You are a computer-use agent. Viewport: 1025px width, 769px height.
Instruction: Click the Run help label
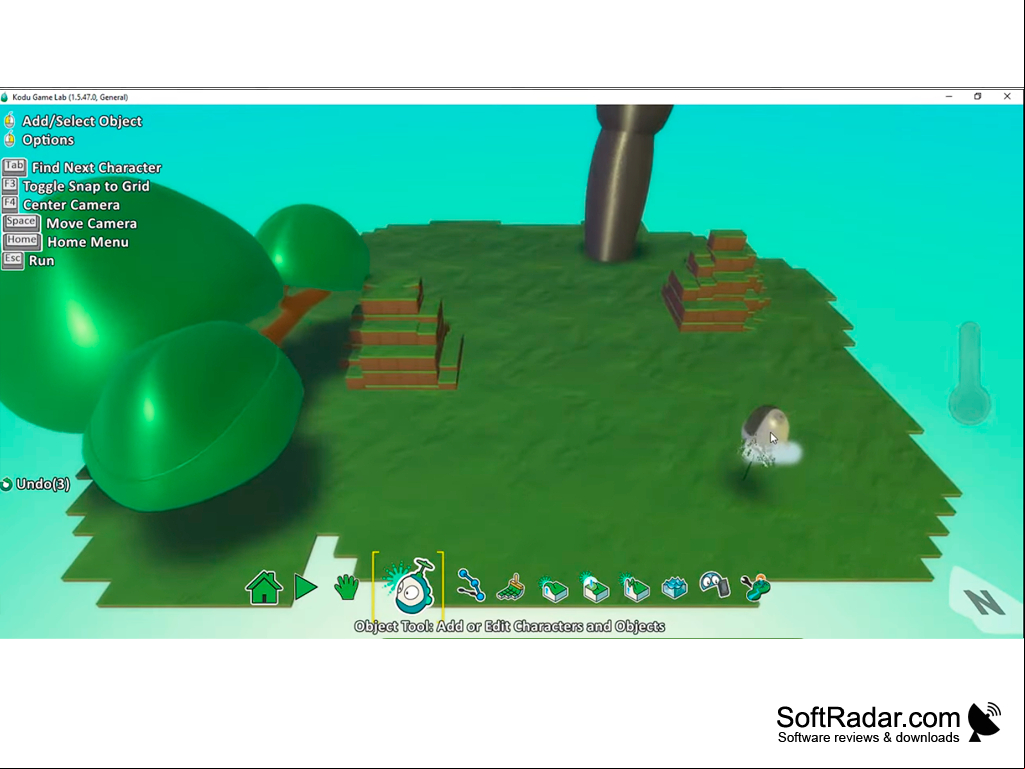click(x=41, y=260)
